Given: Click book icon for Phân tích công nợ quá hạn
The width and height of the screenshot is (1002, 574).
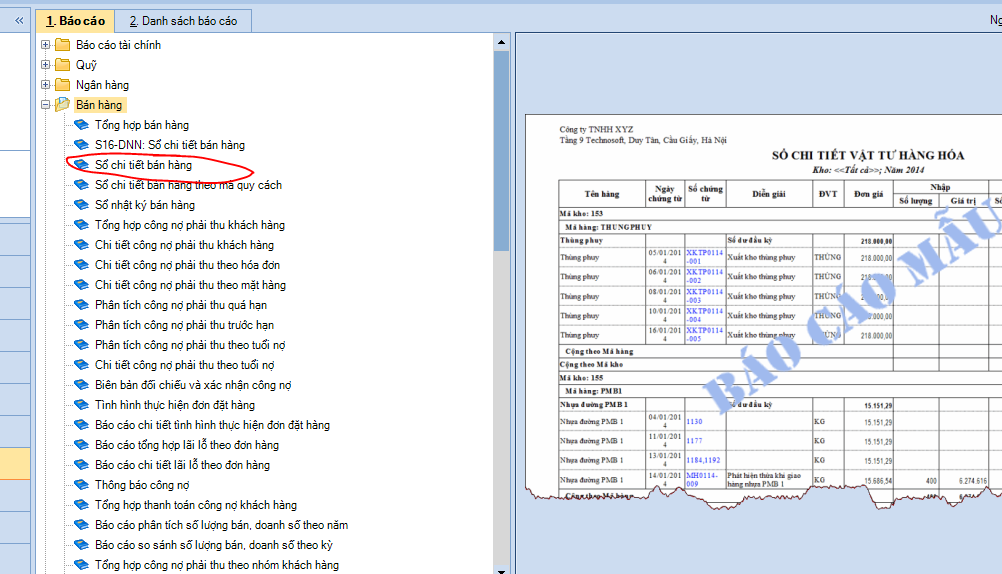Looking at the screenshot, I should coord(81,305).
